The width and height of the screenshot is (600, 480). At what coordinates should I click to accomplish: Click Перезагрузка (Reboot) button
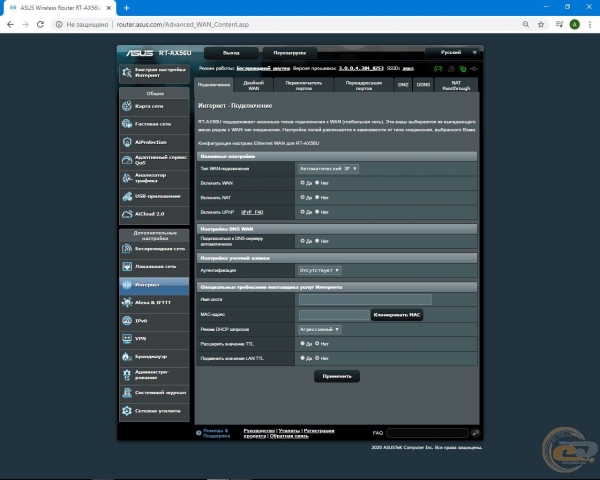(290, 53)
